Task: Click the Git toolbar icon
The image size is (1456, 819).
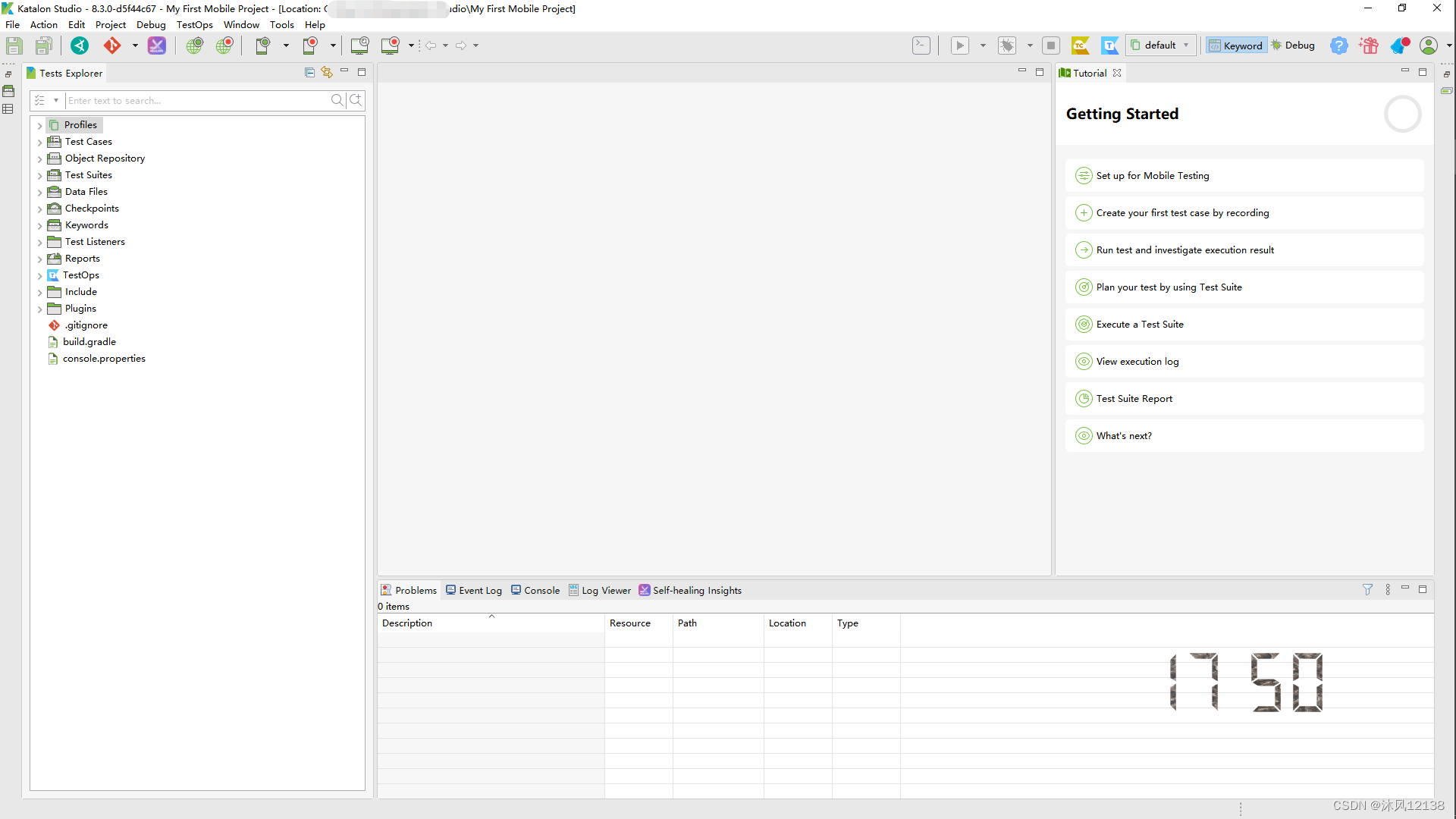Action: coord(112,45)
